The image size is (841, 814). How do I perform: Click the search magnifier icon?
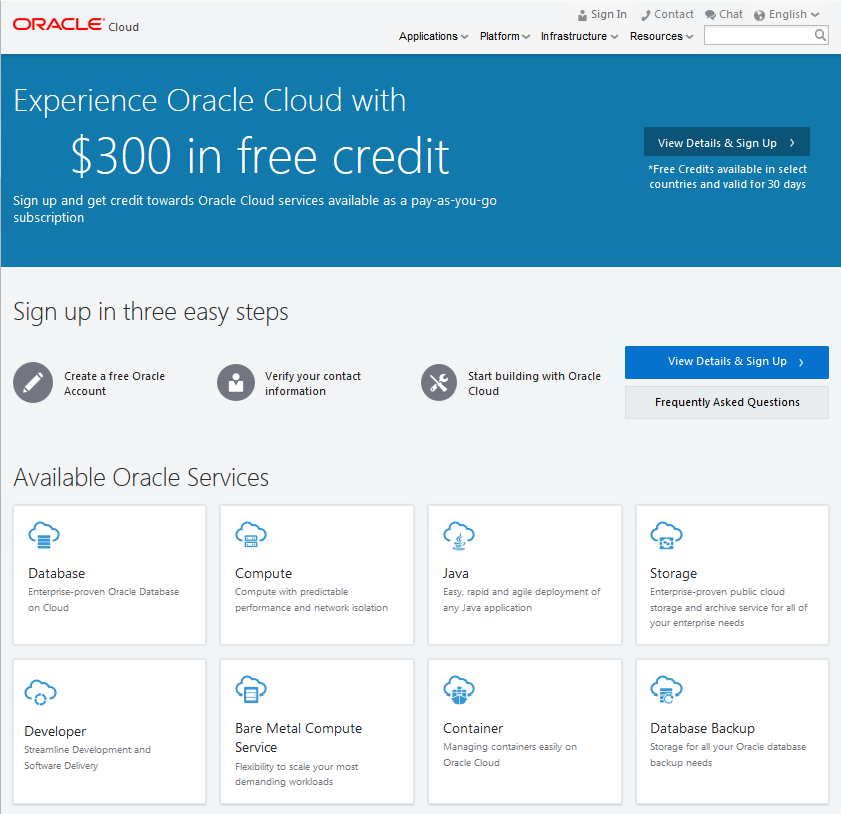[820, 35]
